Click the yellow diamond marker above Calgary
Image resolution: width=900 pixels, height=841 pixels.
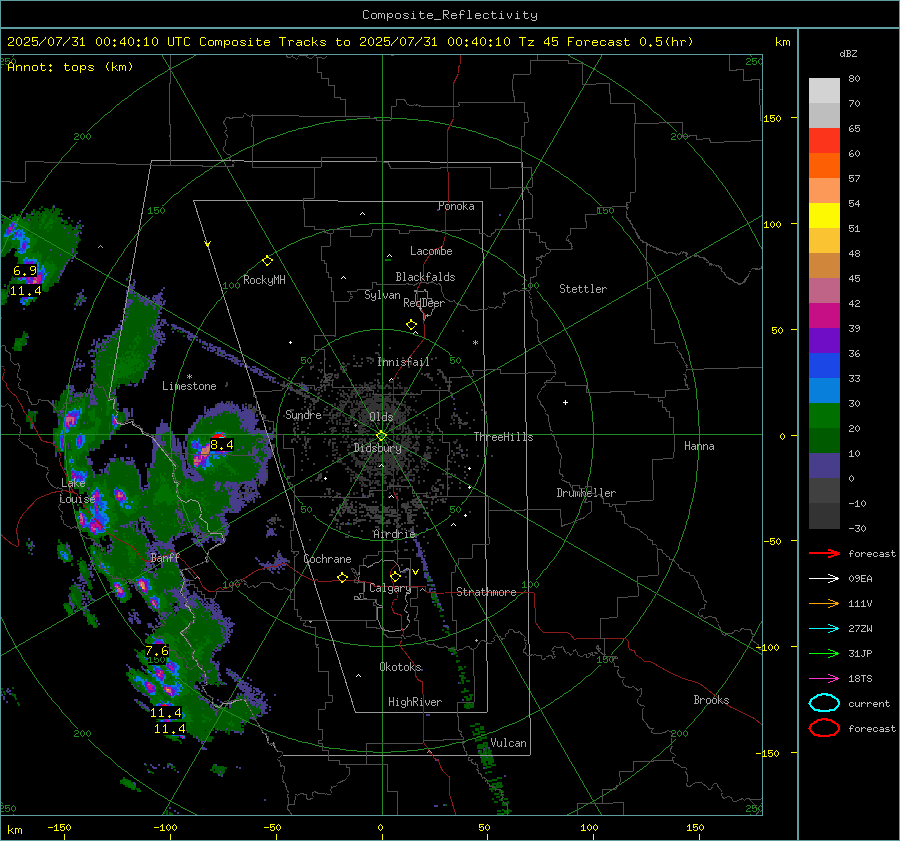(395, 576)
